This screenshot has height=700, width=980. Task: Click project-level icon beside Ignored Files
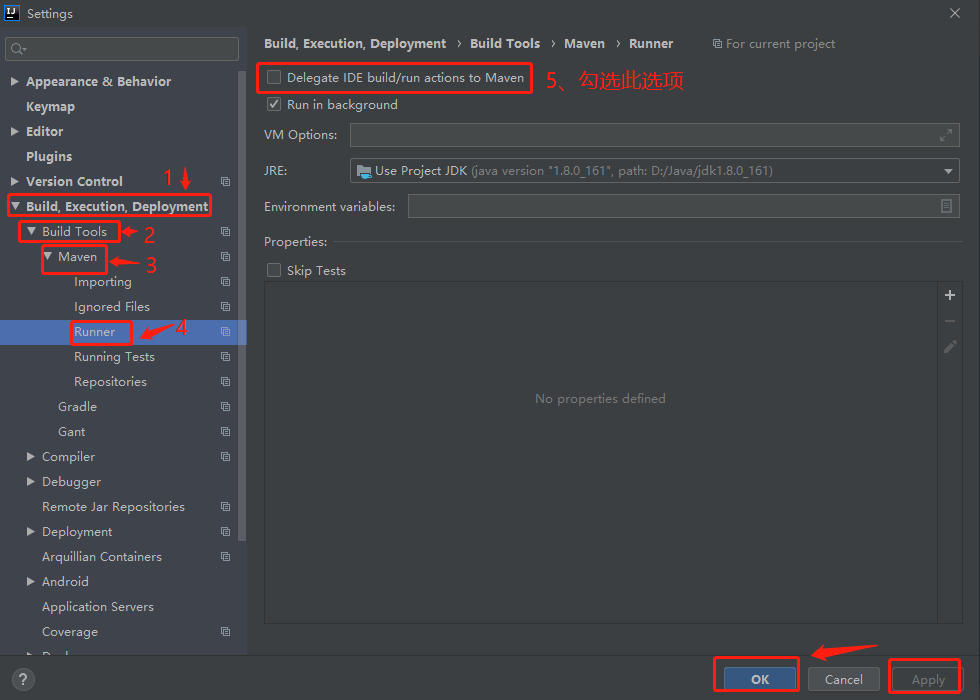(x=226, y=306)
